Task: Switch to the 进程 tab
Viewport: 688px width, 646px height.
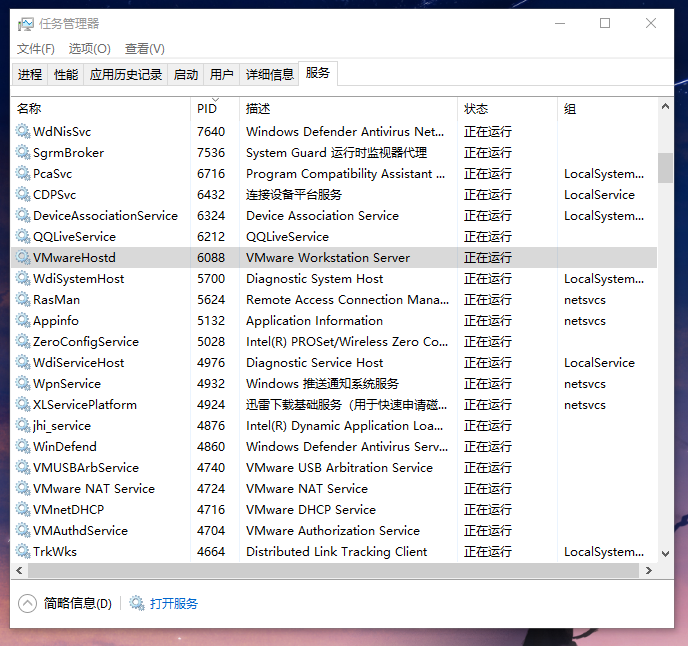Action: [x=30, y=75]
